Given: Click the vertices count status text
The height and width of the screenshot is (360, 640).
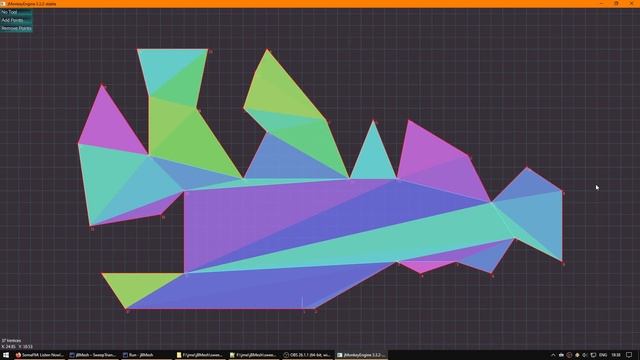Looking at the screenshot, I should [11, 340].
